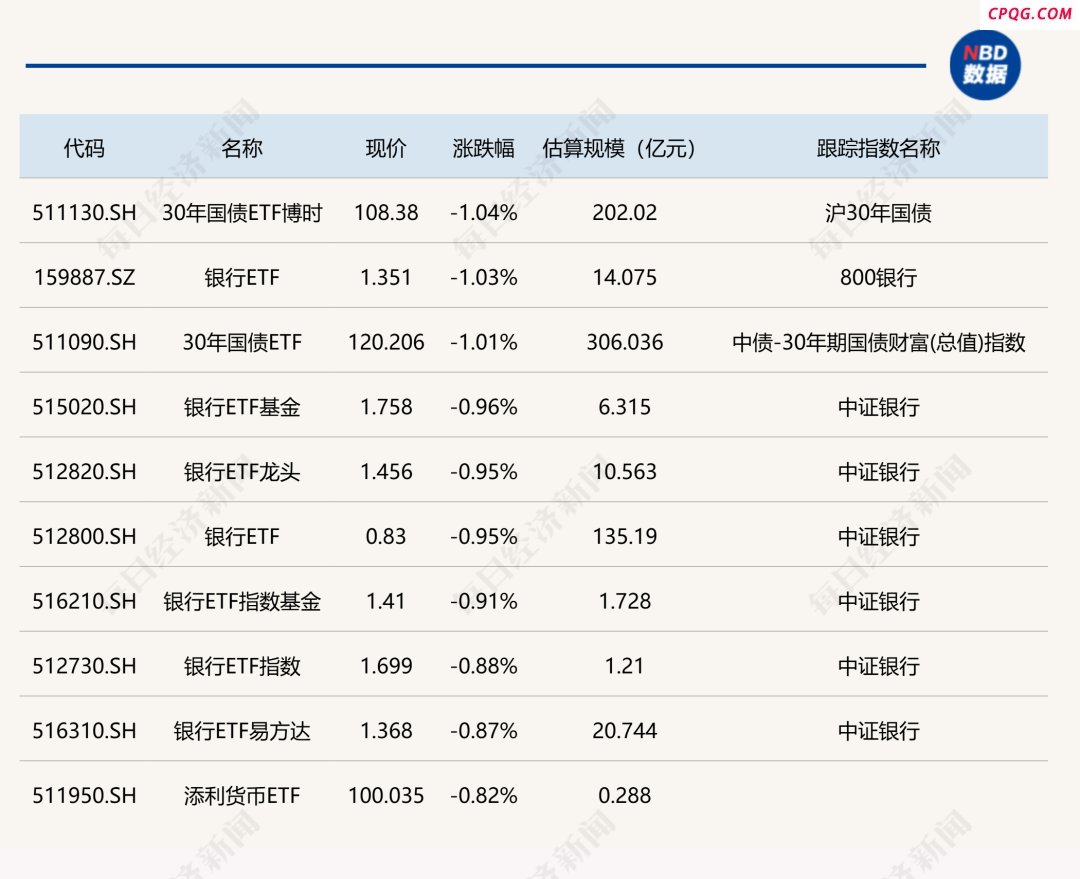Viewport: 1080px width, 879px height.
Task: Select the 名称 column header
Action: tap(242, 148)
